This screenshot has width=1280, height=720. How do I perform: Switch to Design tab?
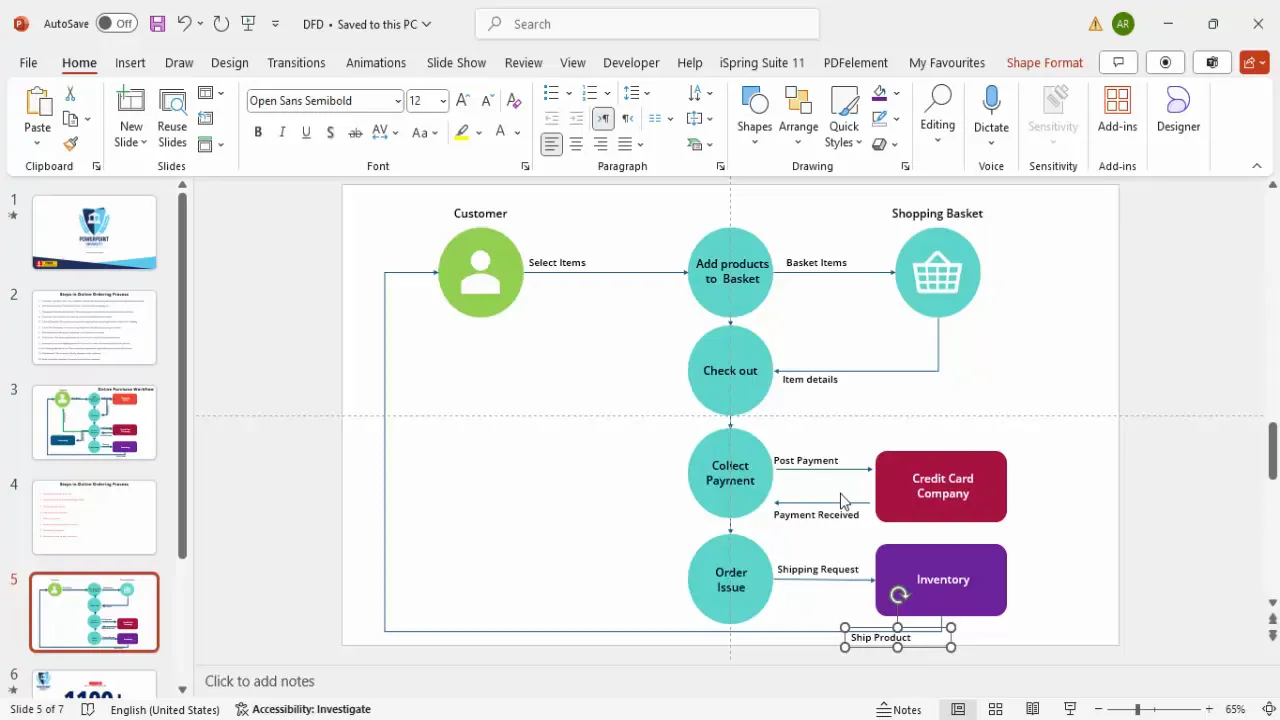(229, 62)
